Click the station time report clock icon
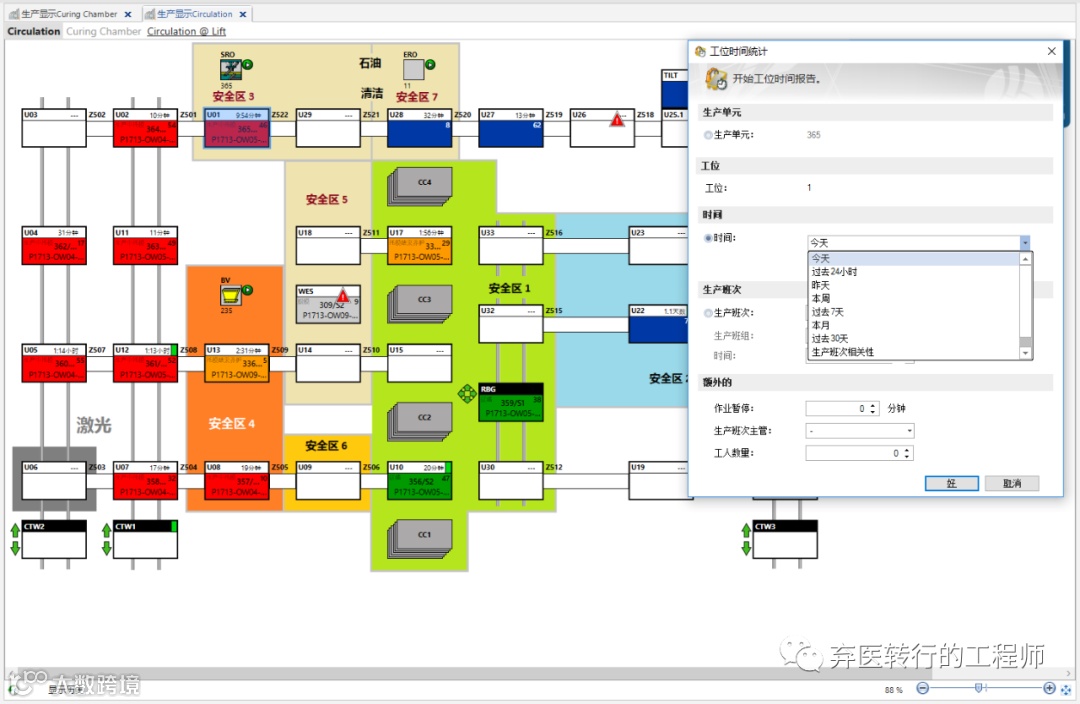This screenshot has height=704, width=1080. coord(716,79)
